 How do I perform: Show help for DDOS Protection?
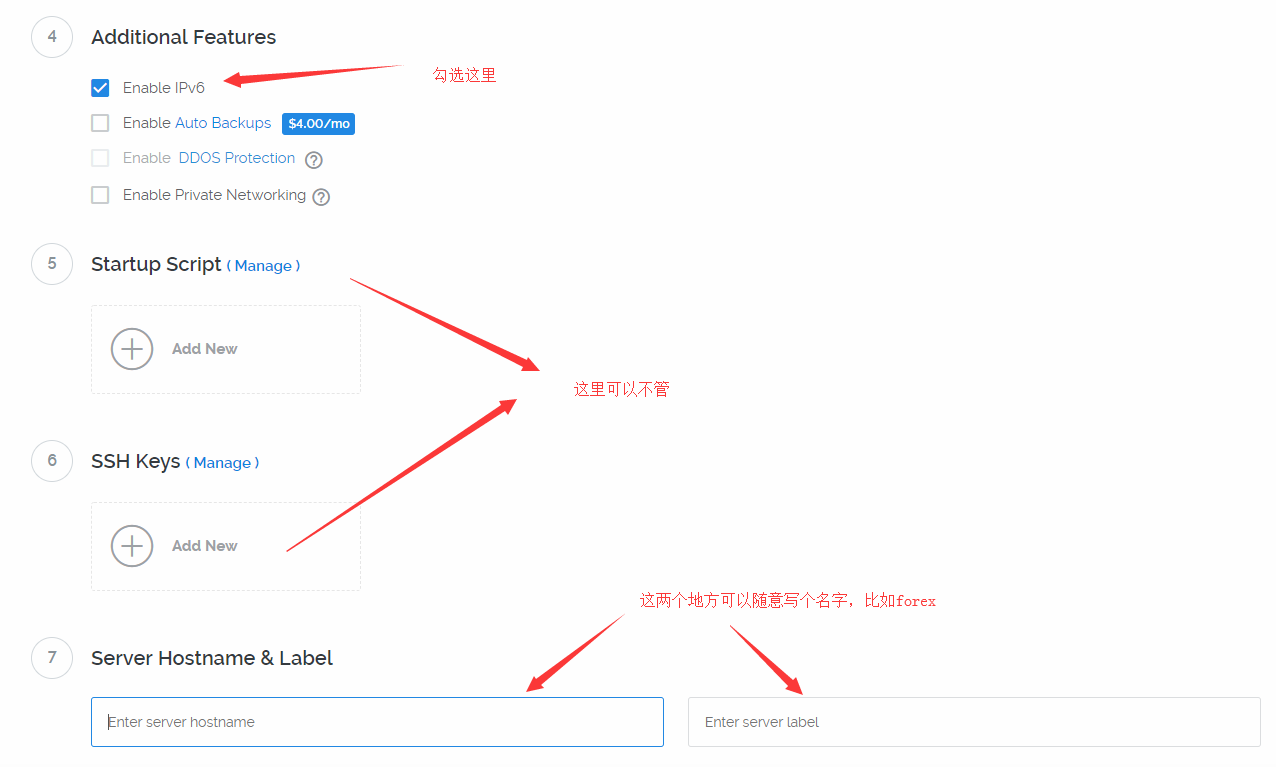[x=314, y=160]
